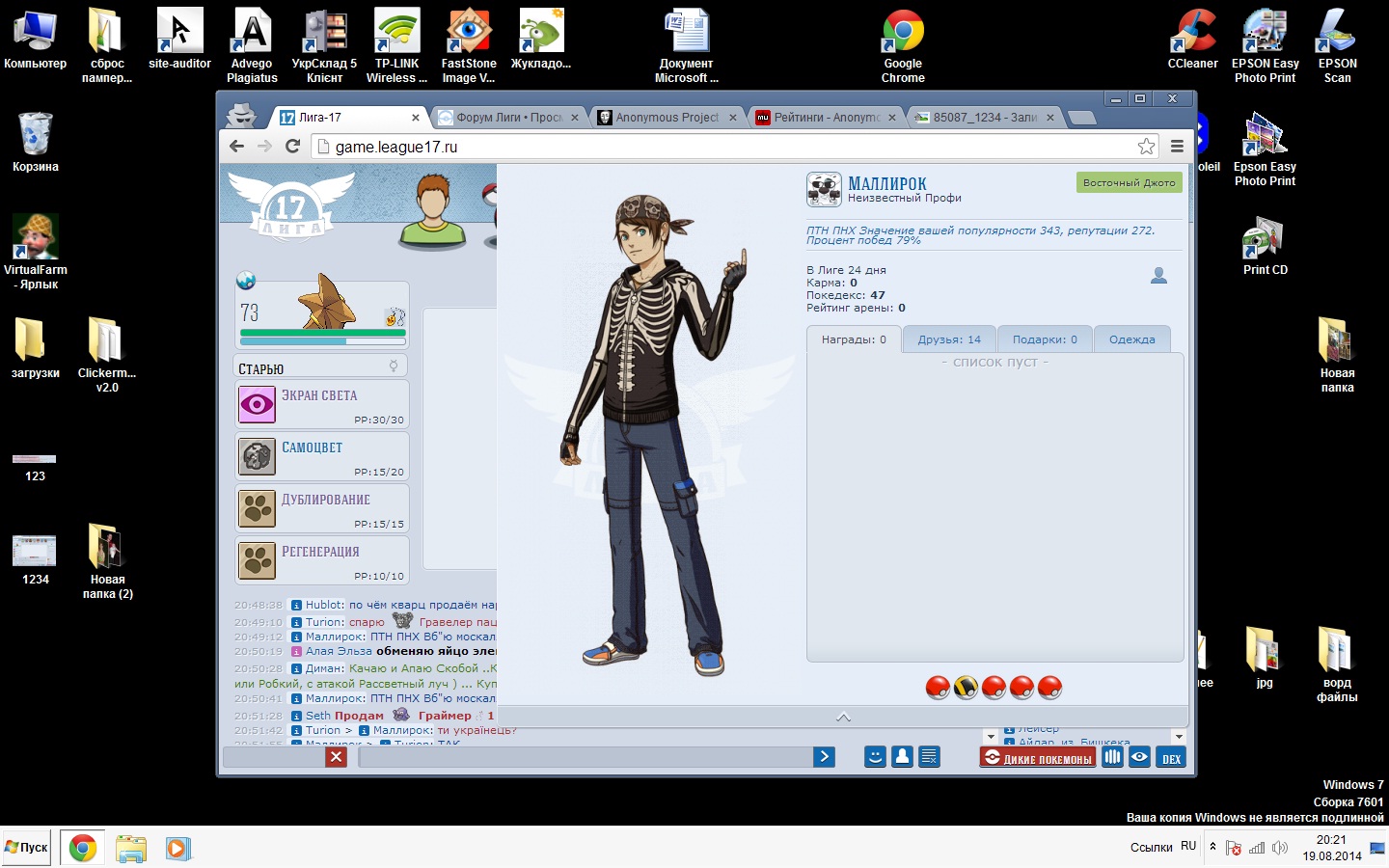Click the Windows Explorer taskbar icon
This screenshot has height=868, width=1389.
131,849
